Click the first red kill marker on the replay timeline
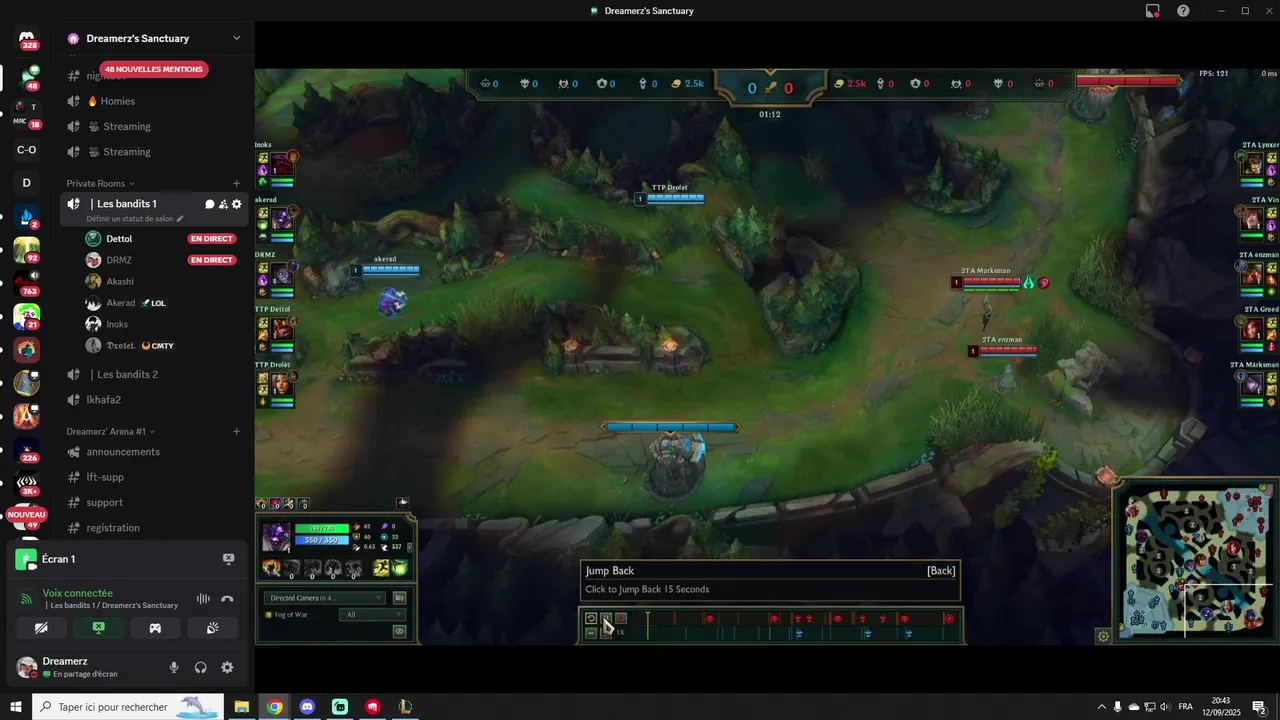The image size is (1280, 720). (x=709, y=619)
